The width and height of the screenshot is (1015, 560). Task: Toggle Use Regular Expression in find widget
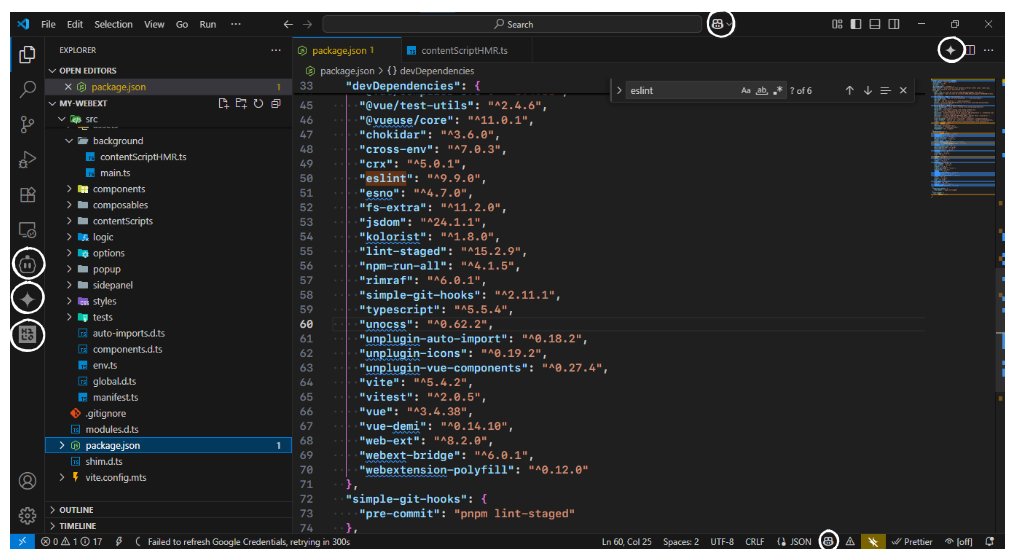coord(778,91)
